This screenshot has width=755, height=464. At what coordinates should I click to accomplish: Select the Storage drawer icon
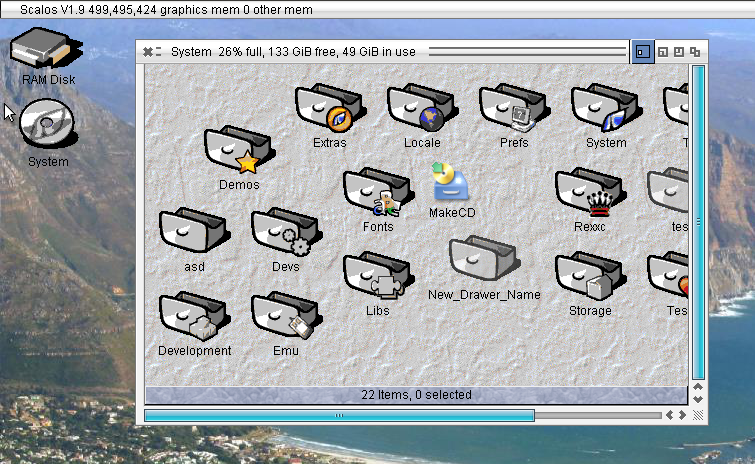[x=590, y=278]
